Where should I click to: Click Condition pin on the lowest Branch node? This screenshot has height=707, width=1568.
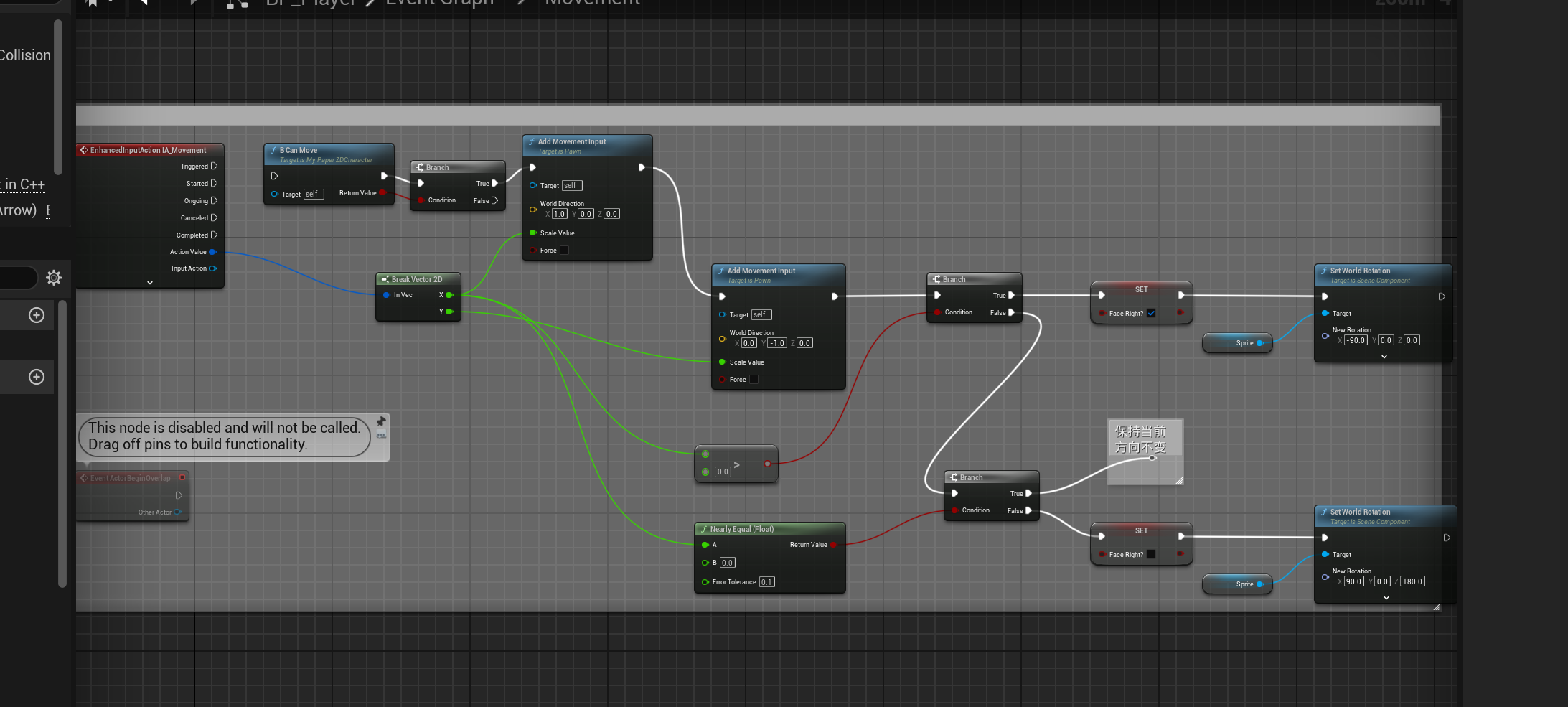point(954,510)
